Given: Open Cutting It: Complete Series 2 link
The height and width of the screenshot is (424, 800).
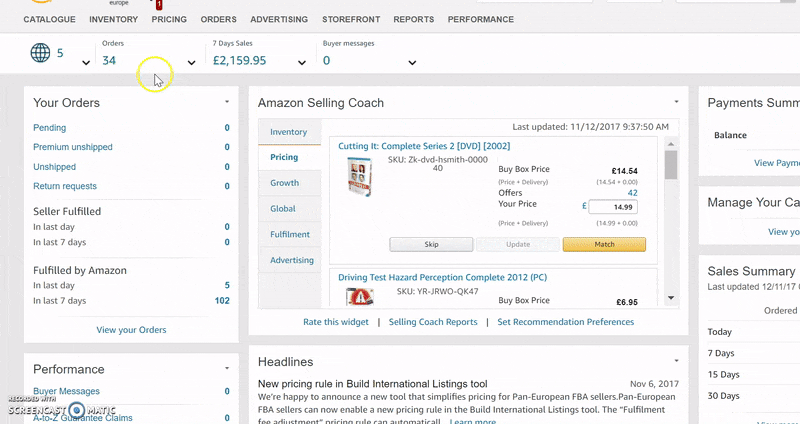Looking at the screenshot, I should pyautogui.click(x=424, y=146).
